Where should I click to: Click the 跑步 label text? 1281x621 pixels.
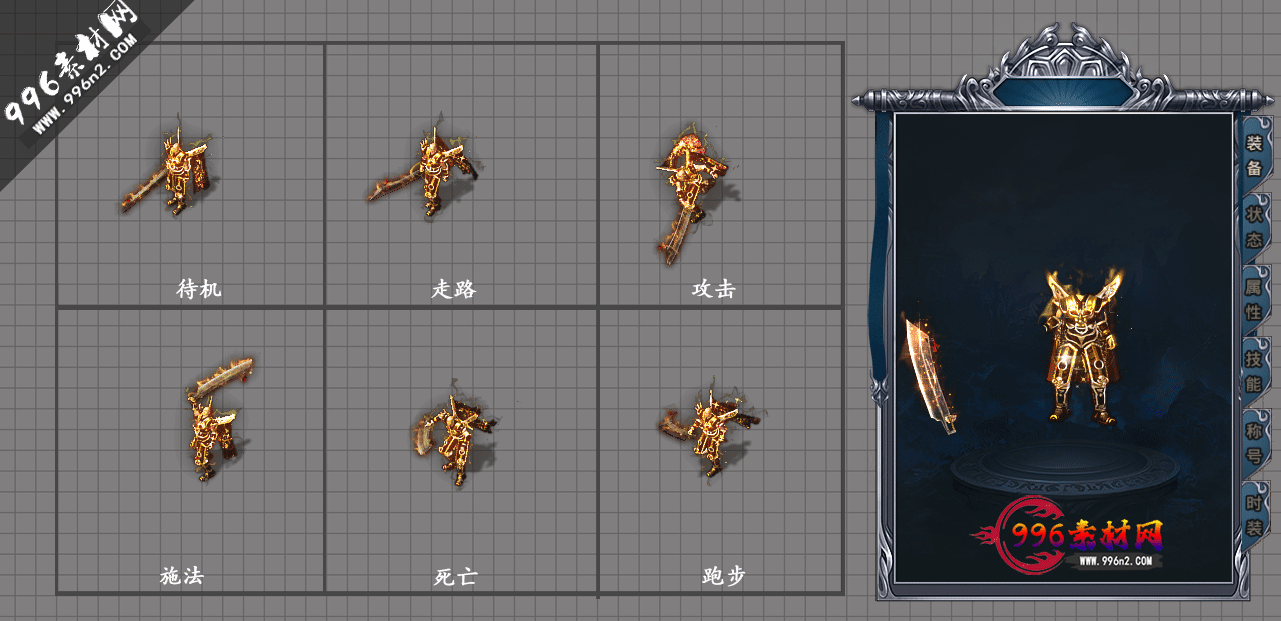(x=723, y=577)
